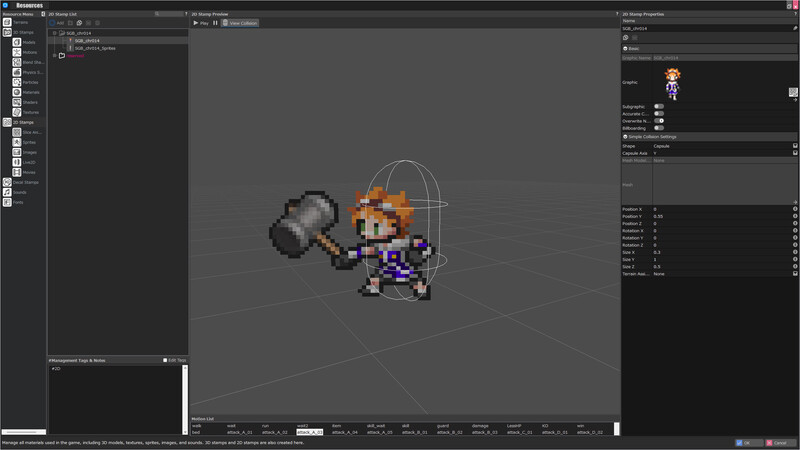The width and height of the screenshot is (800, 450).
Task: Collapse the SGB_chr014 folder in stamp list
Action: (x=55, y=33)
